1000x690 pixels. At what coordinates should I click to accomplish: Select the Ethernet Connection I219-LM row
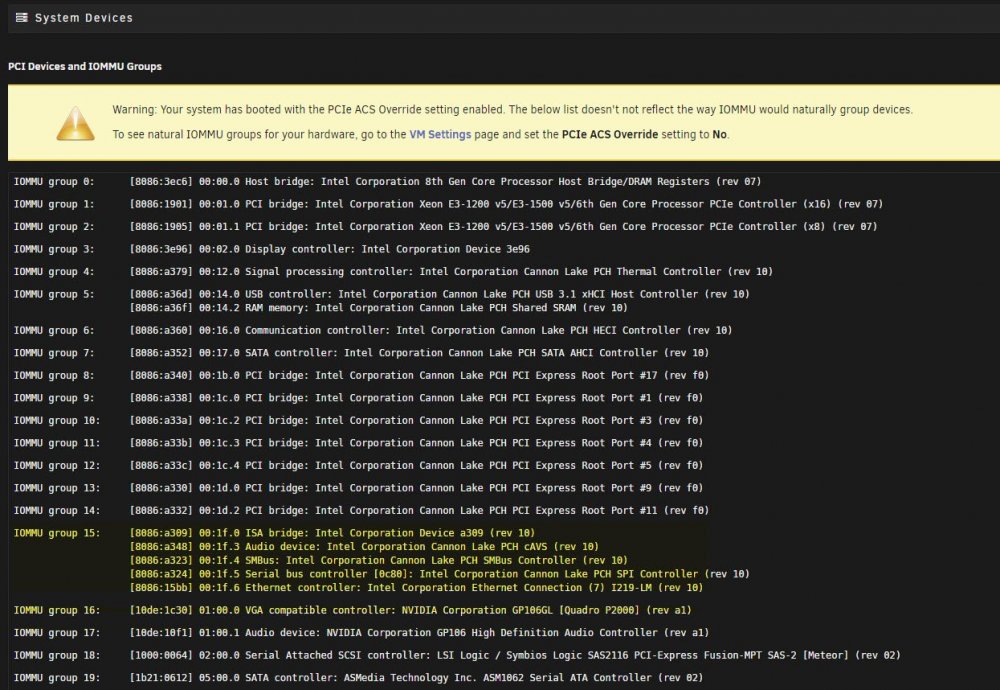[416, 588]
